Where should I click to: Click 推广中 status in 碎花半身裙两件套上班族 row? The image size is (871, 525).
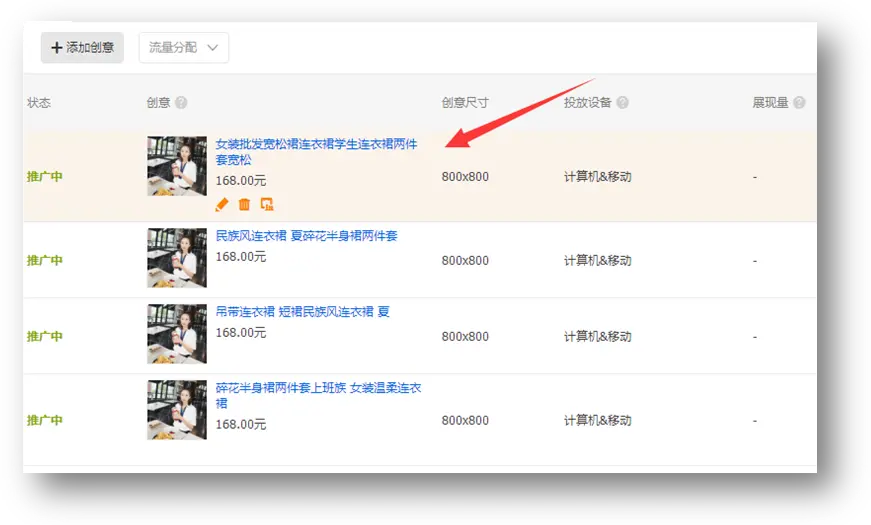44,421
